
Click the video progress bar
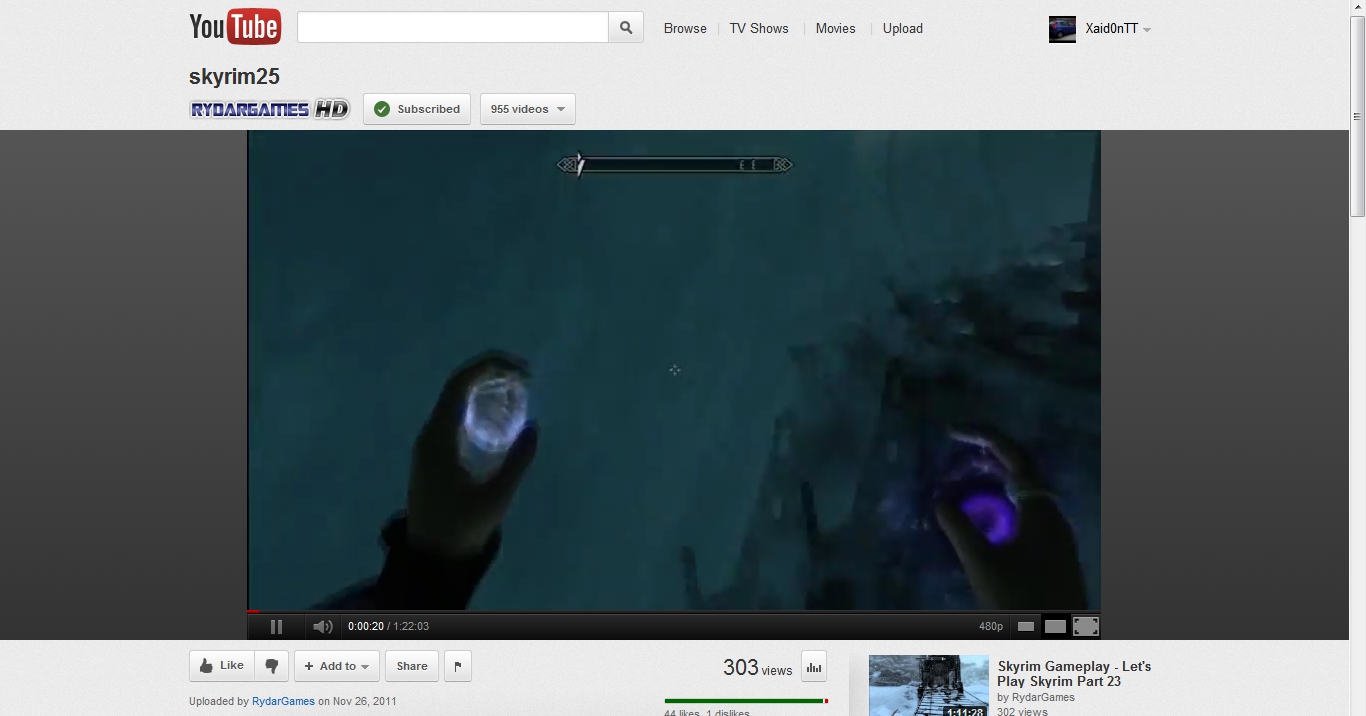pyautogui.click(x=674, y=611)
